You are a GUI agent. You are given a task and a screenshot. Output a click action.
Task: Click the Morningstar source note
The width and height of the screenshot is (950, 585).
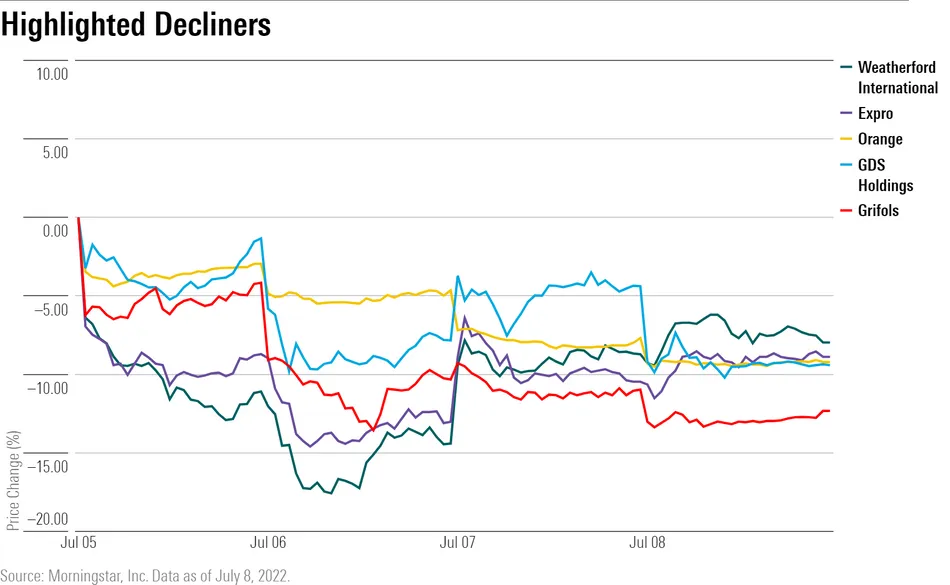click(x=146, y=574)
